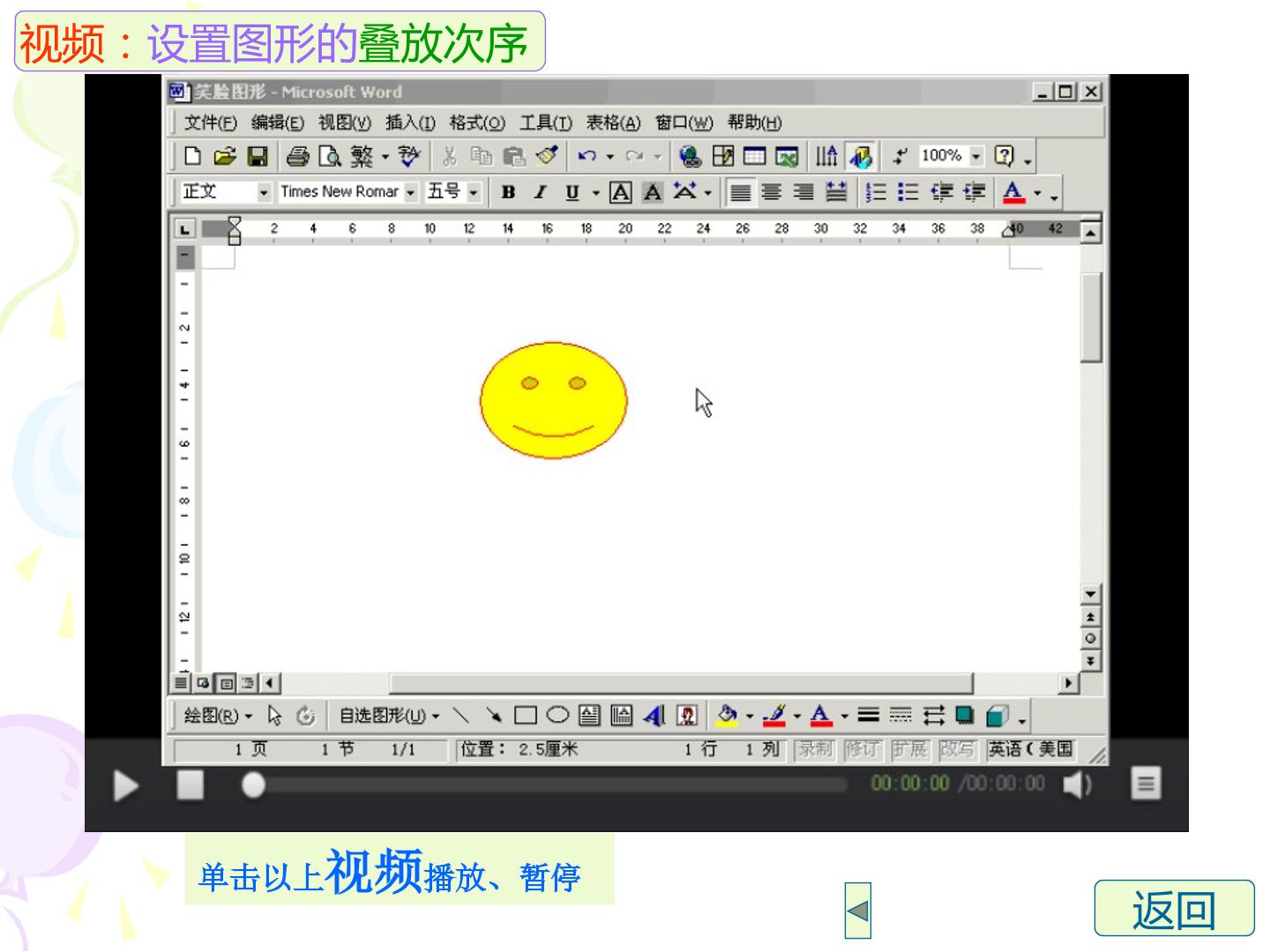This screenshot has width=1270, height=952.
Task: Select the Rectangle drawing tool
Action: pyautogui.click(x=526, y=716)
